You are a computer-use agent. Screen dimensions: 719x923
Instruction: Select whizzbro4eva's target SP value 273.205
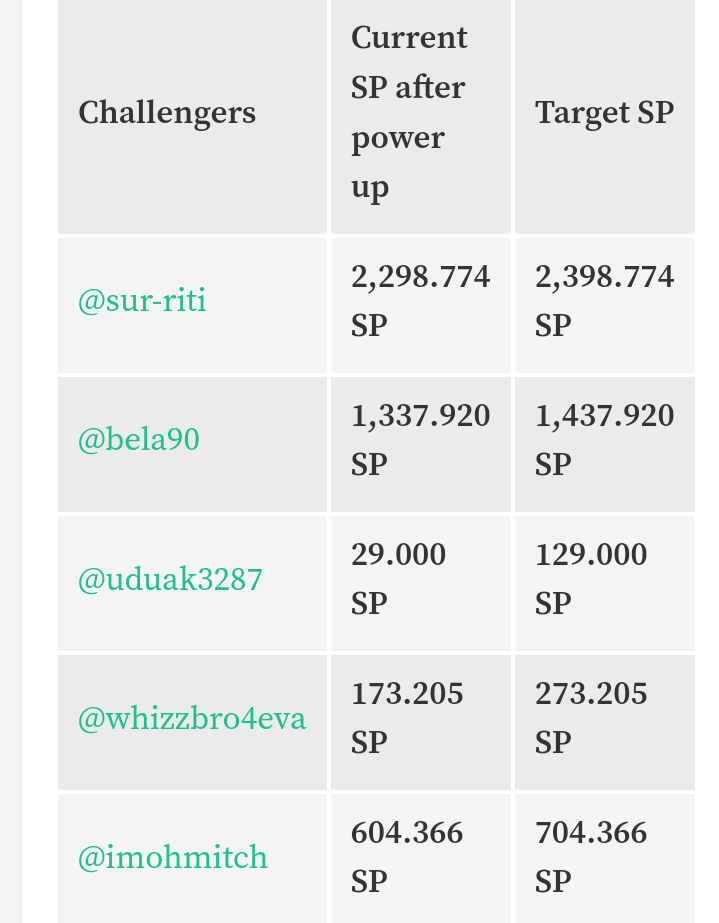coord(591,694)
